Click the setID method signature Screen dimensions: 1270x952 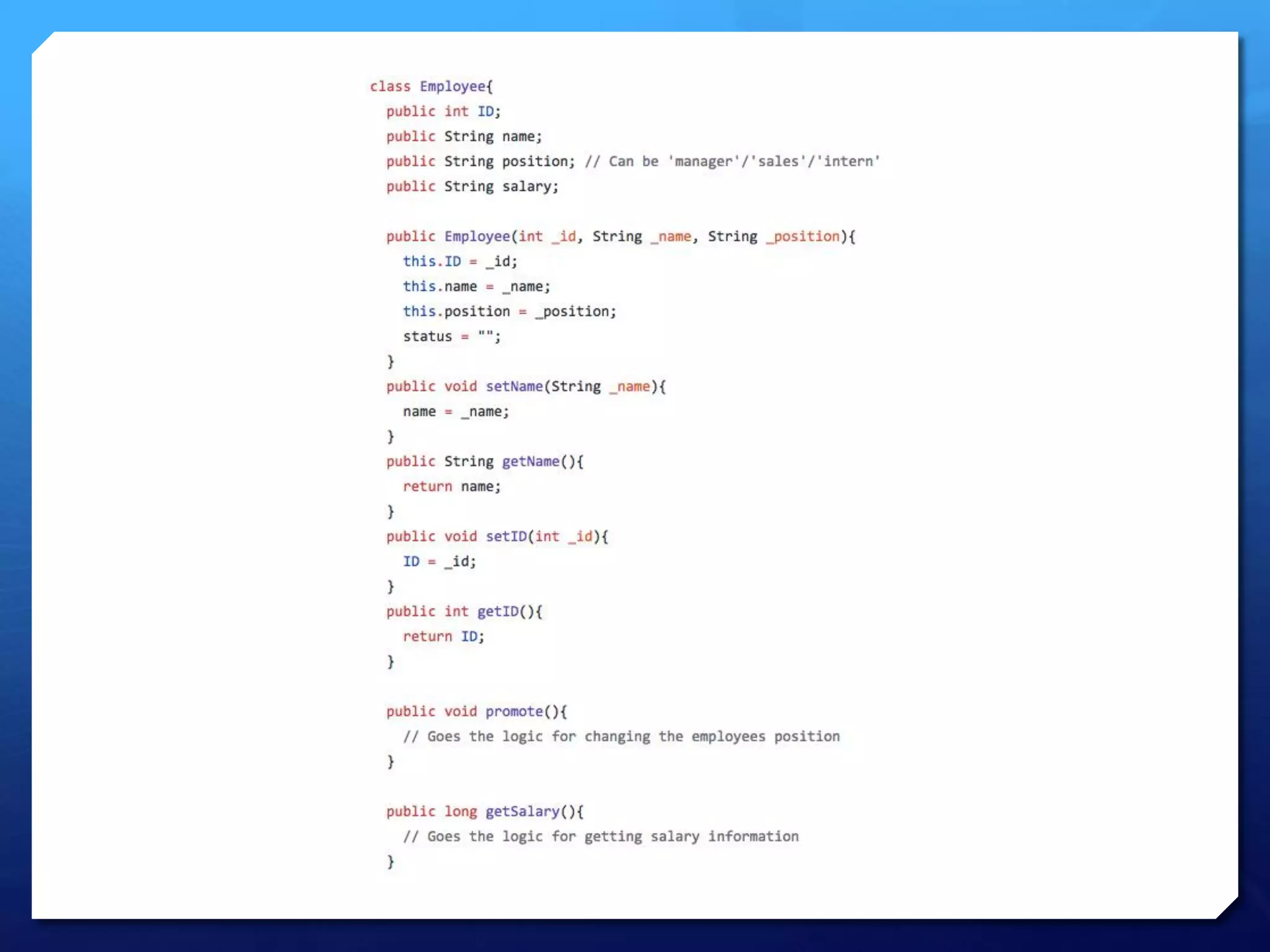[497, 537]
